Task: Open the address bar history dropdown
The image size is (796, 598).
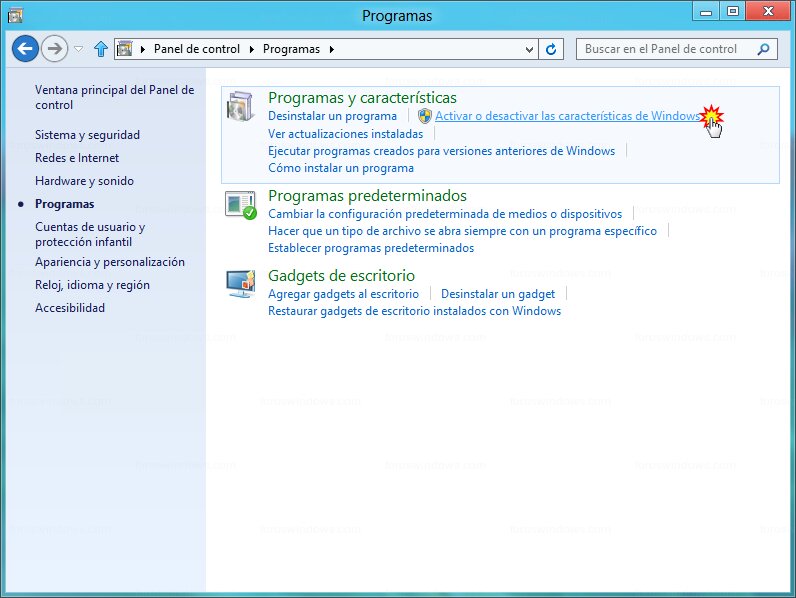Action: 529,49
